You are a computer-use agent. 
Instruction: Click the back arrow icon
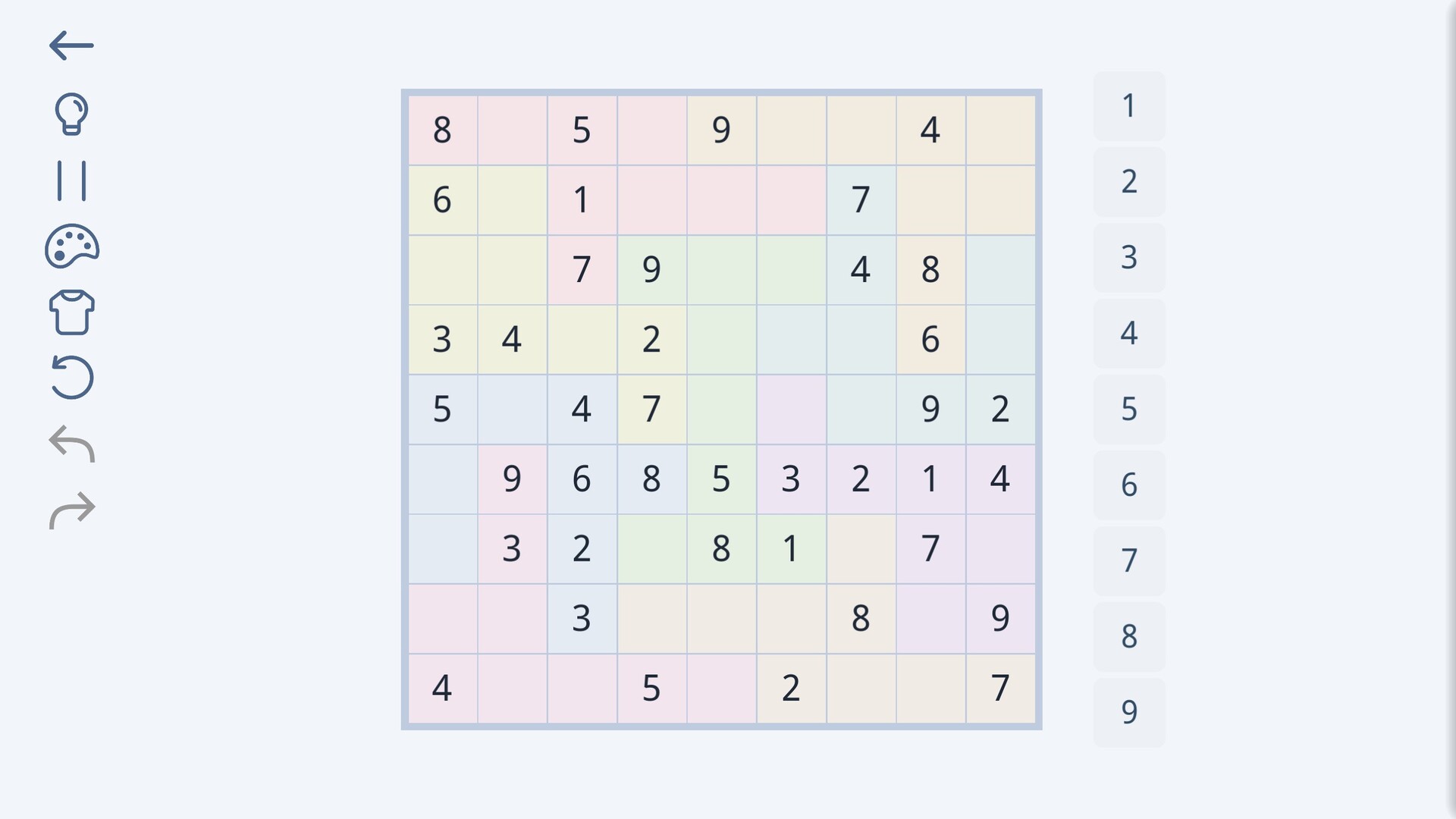point(71,45)
